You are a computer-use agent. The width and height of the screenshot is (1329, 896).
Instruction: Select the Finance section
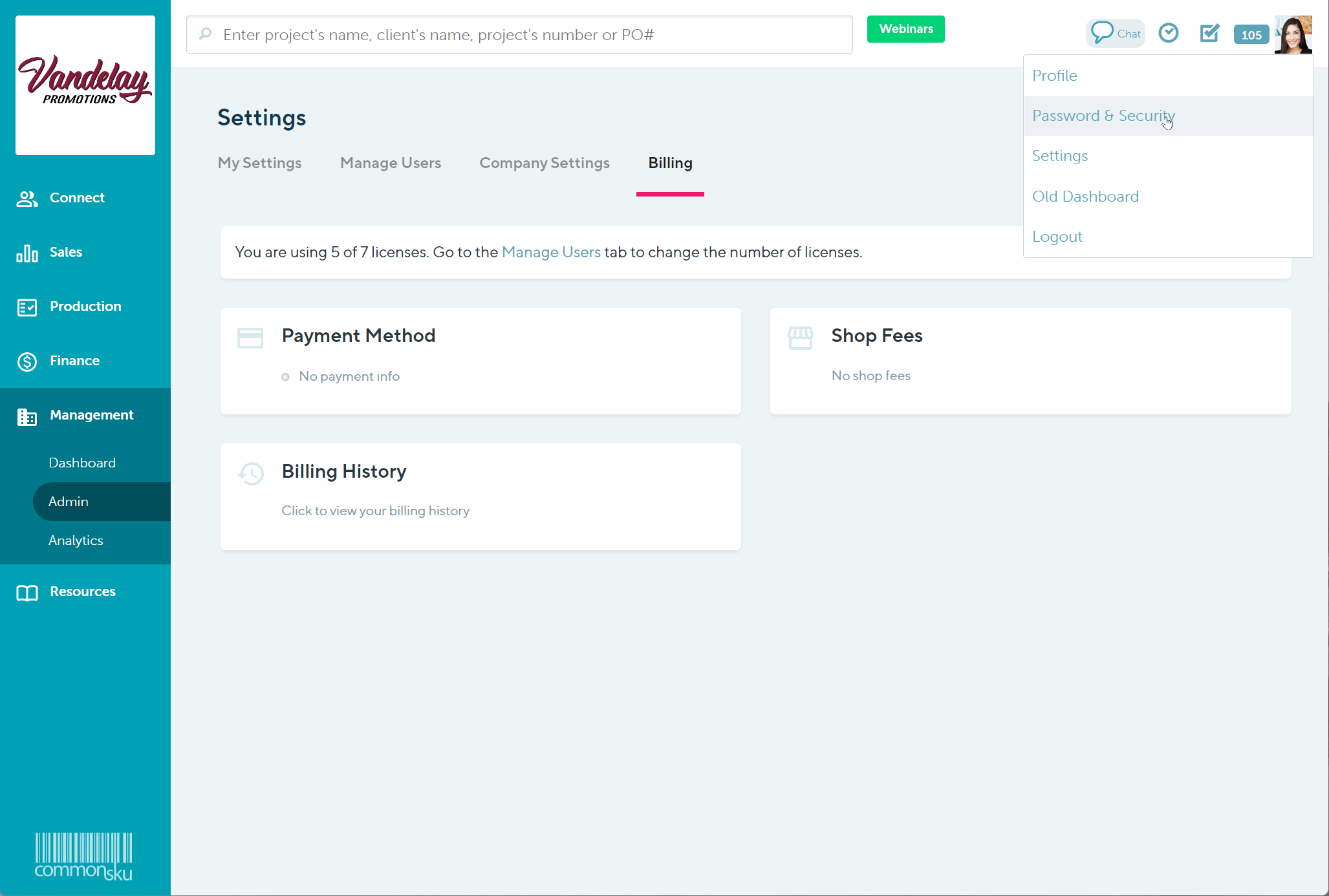pyautogui.click(x=75, y=360)
